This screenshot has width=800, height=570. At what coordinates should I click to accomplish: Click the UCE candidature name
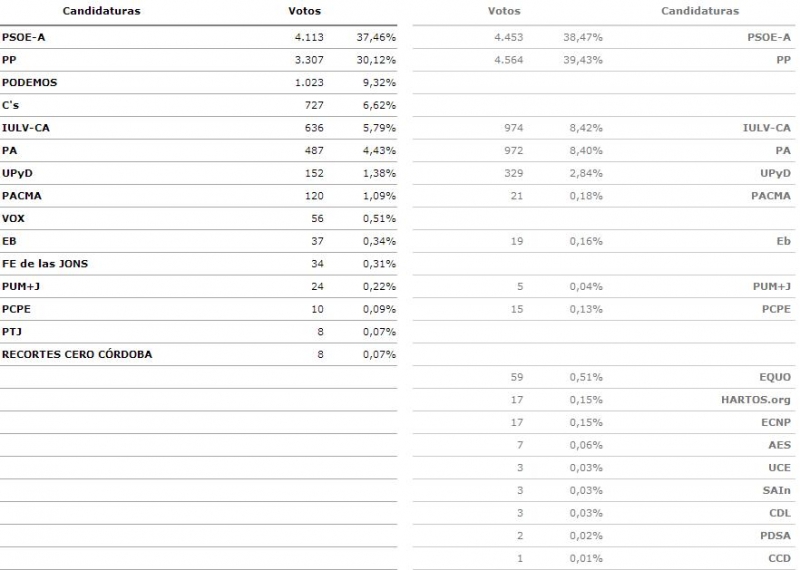click(x=779, y=468)
